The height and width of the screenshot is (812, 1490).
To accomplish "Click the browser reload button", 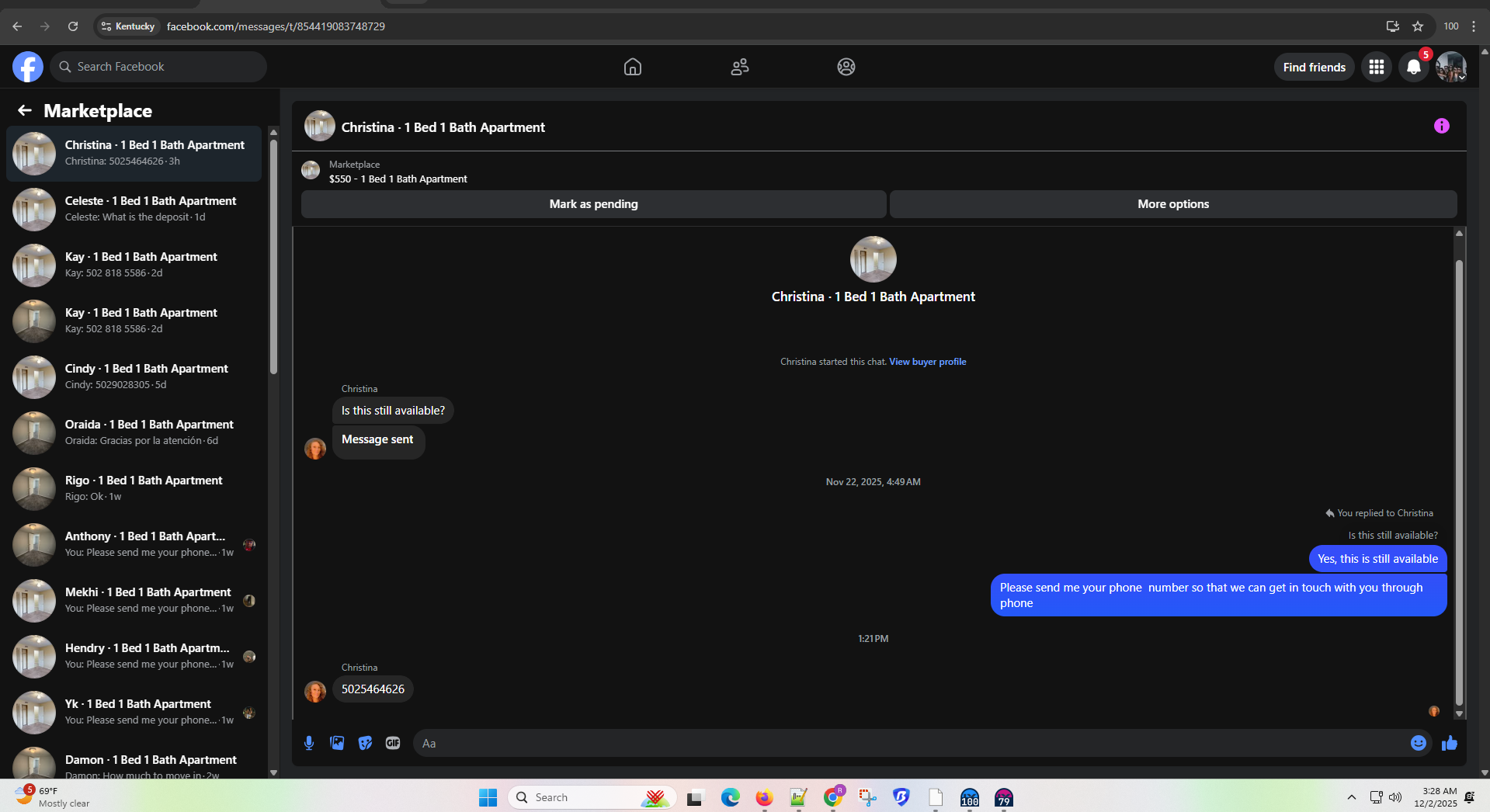I will click(73, 26).
